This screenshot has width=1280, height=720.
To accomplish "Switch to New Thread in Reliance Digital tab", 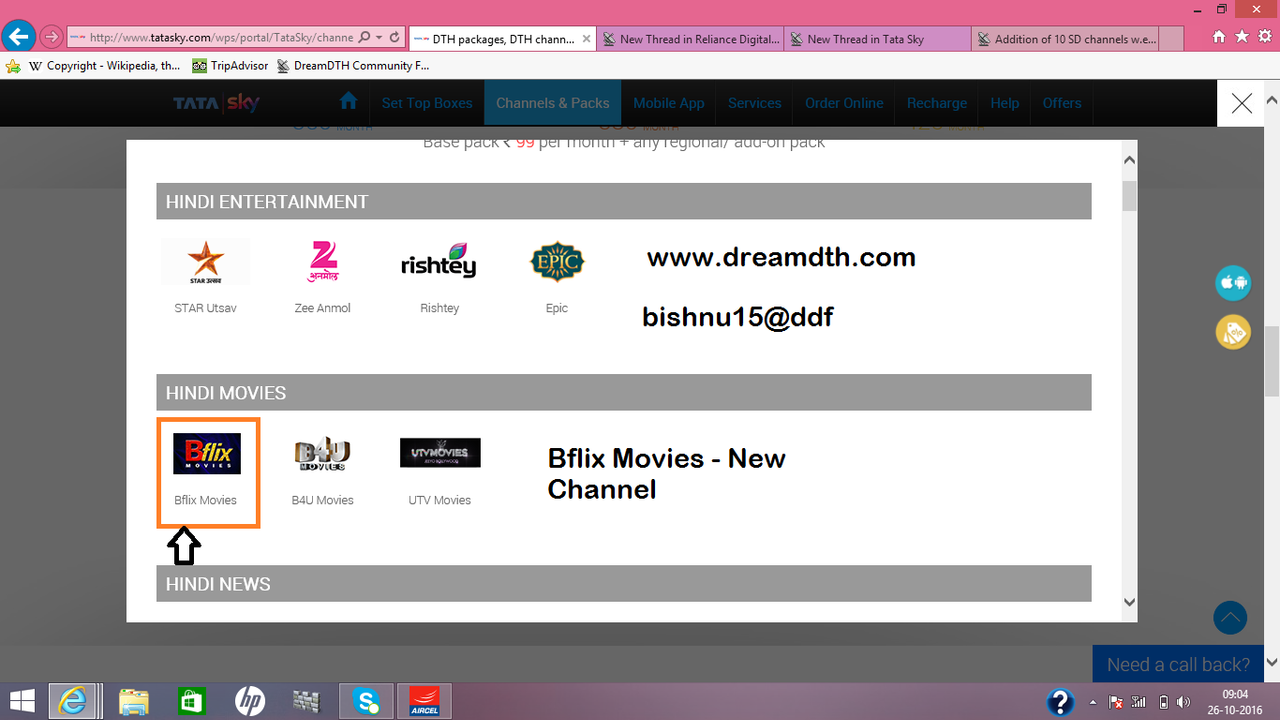I will [x=690, y=39].
